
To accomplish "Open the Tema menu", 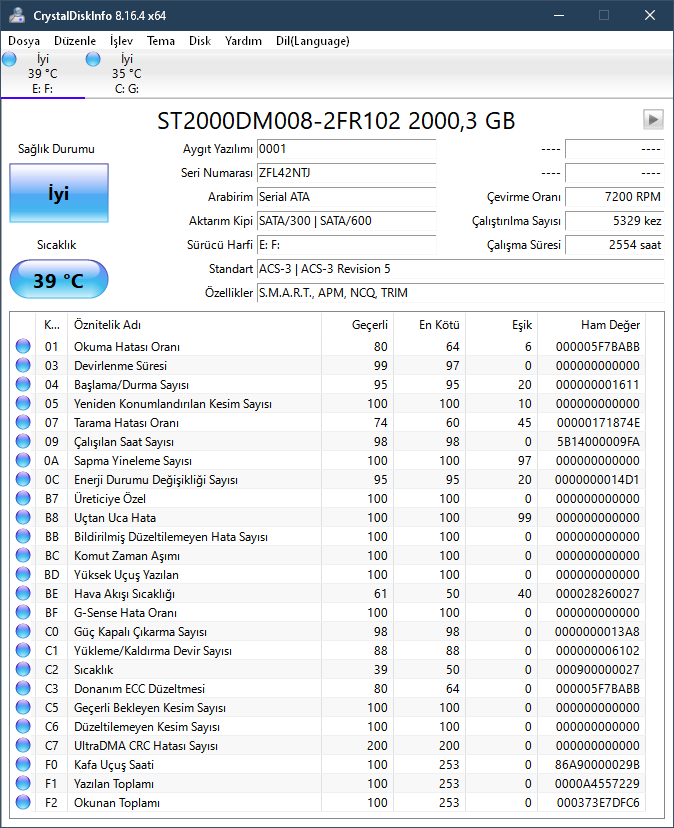I will (x=161, y=41).
